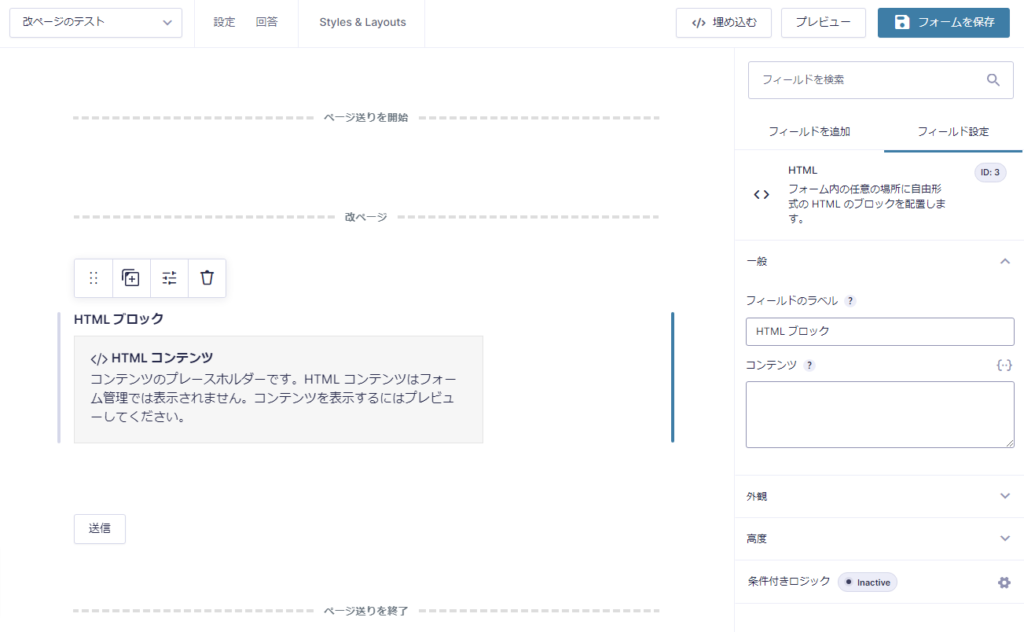Open the Styles & Layouts menu

(362, 22)
